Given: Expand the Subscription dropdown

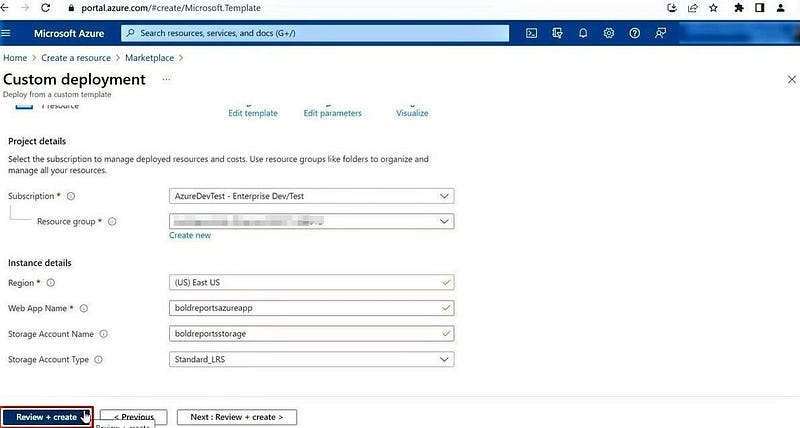Looking at the screenshot, I should [311, 196].
